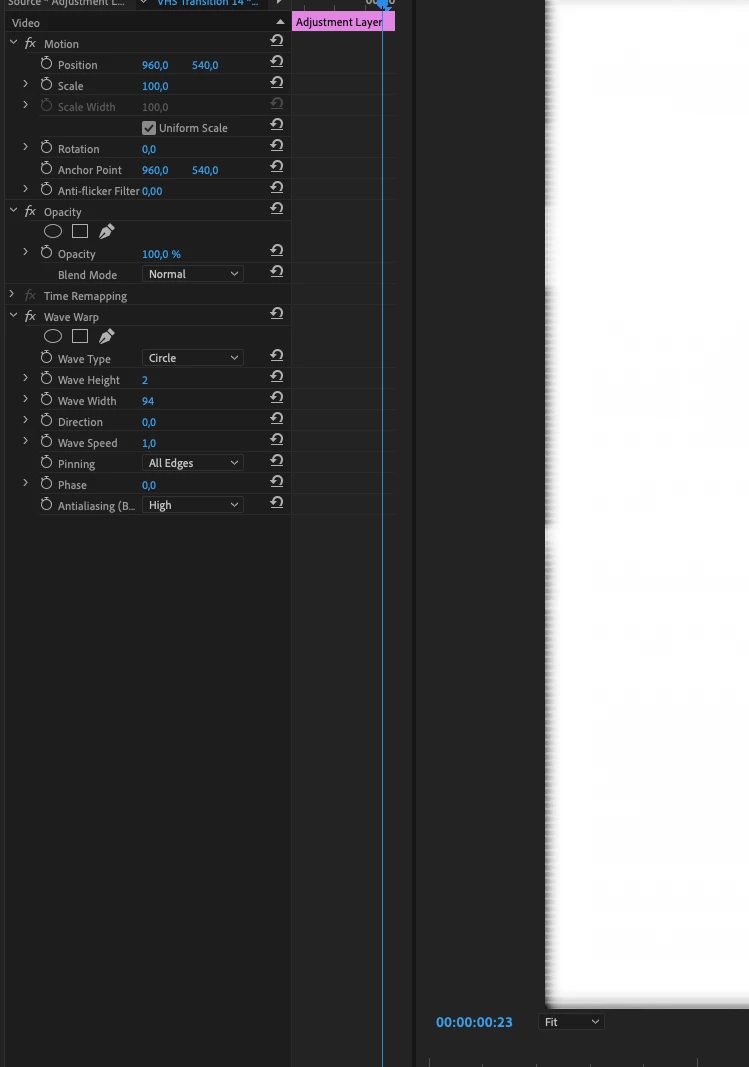Uncheck the Uniform Scale checkbox
Screen dimensions: 749x1067
point(149,128)
